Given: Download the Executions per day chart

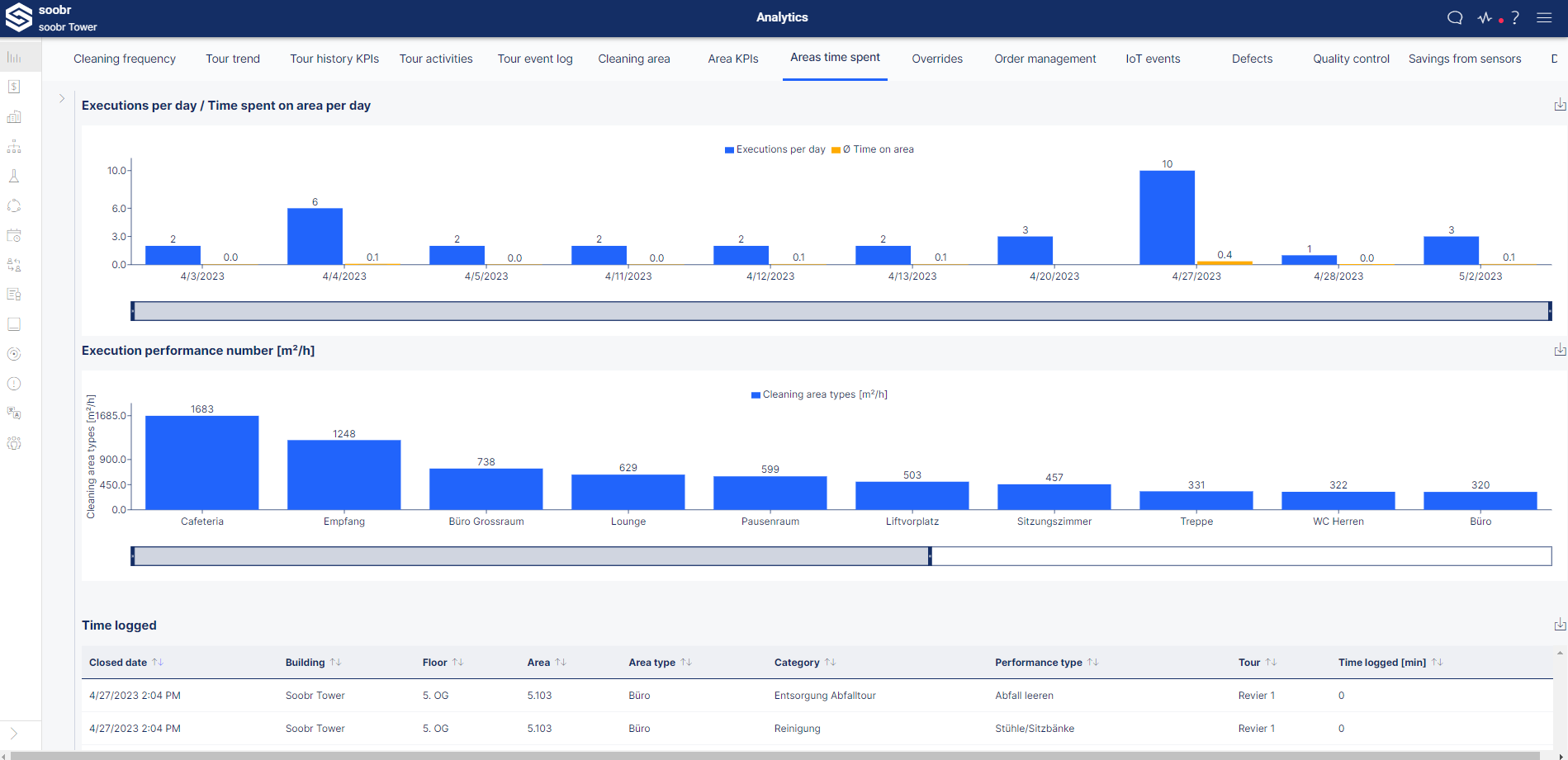Looking at the screenshot, I should 1560,105.
